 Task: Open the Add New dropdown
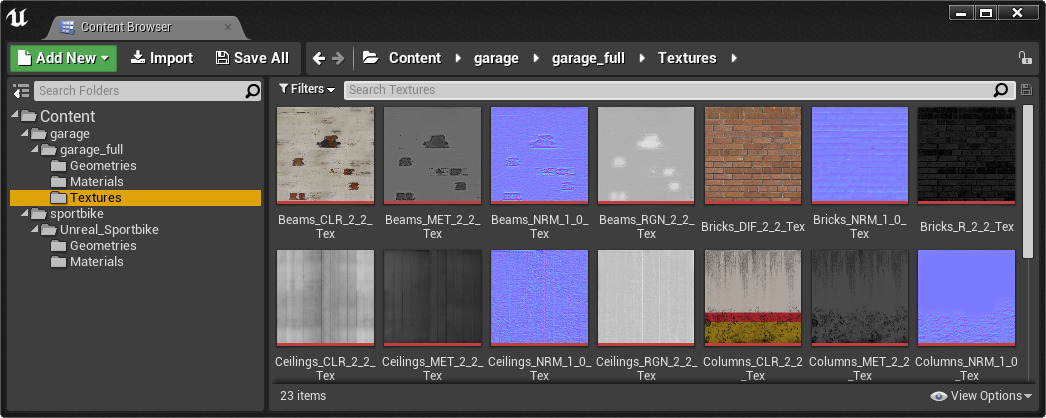coord(63,58)
